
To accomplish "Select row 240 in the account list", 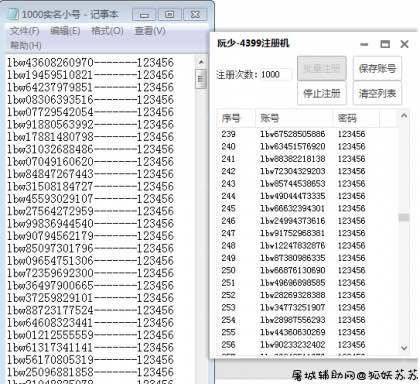I will [x=307, y=146].
